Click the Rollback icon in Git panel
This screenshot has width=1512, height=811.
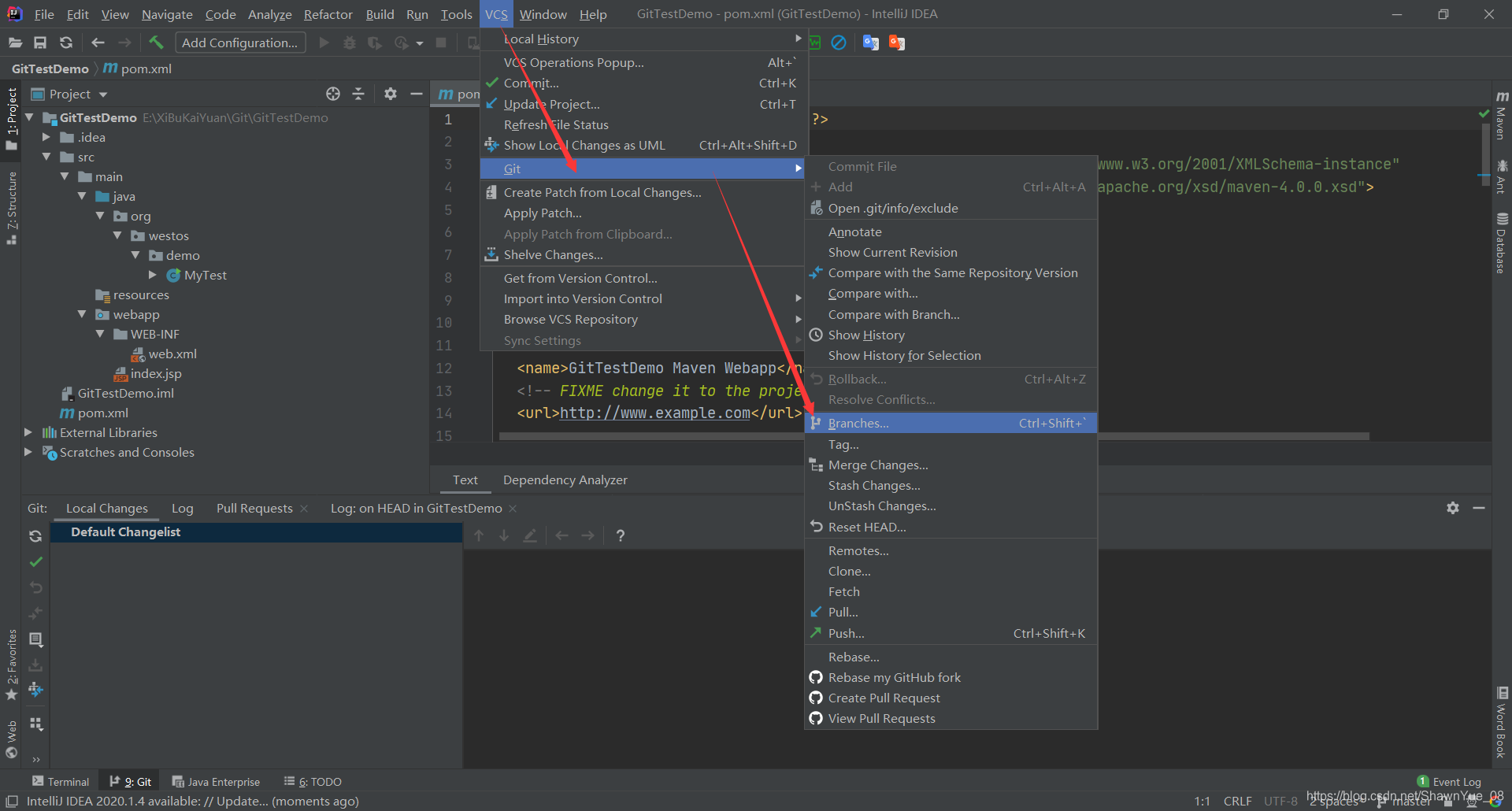(35, 587)
